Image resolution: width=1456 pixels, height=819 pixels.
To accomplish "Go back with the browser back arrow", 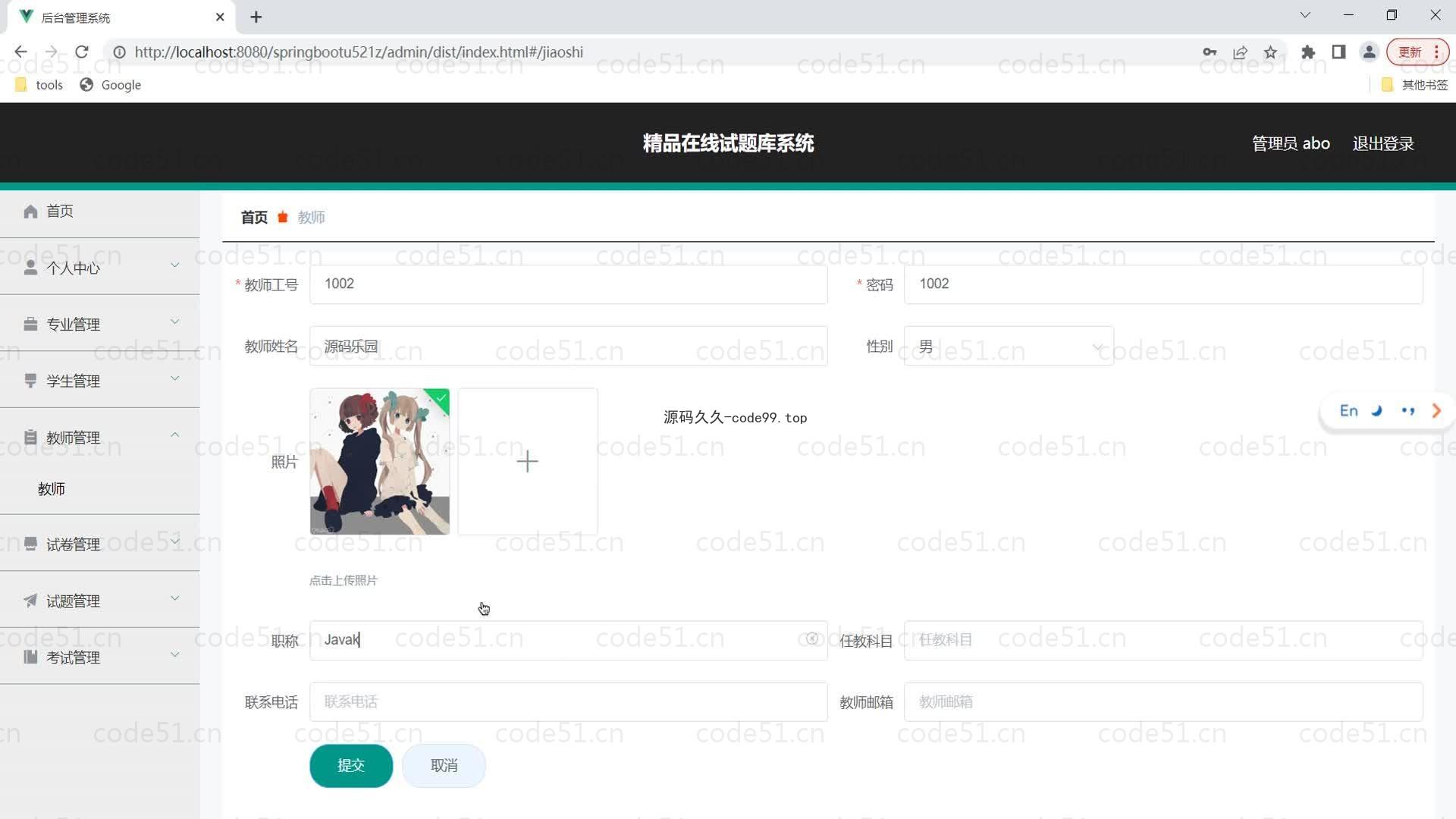I will click(x=20, y=52).
